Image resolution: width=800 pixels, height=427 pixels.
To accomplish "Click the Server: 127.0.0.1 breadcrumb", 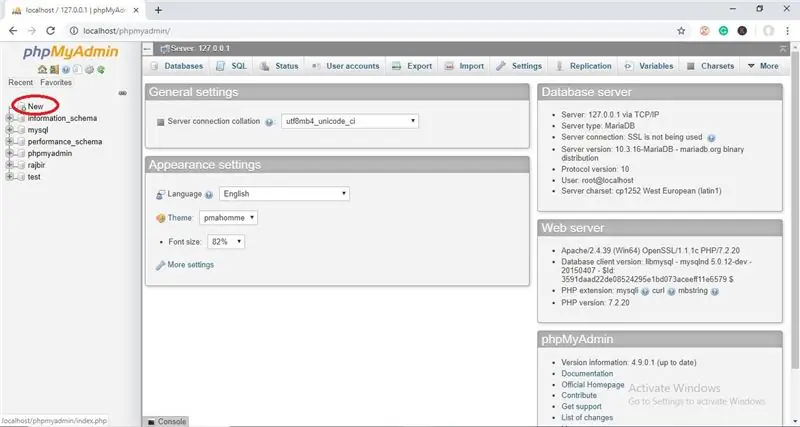I will [200, 48].
